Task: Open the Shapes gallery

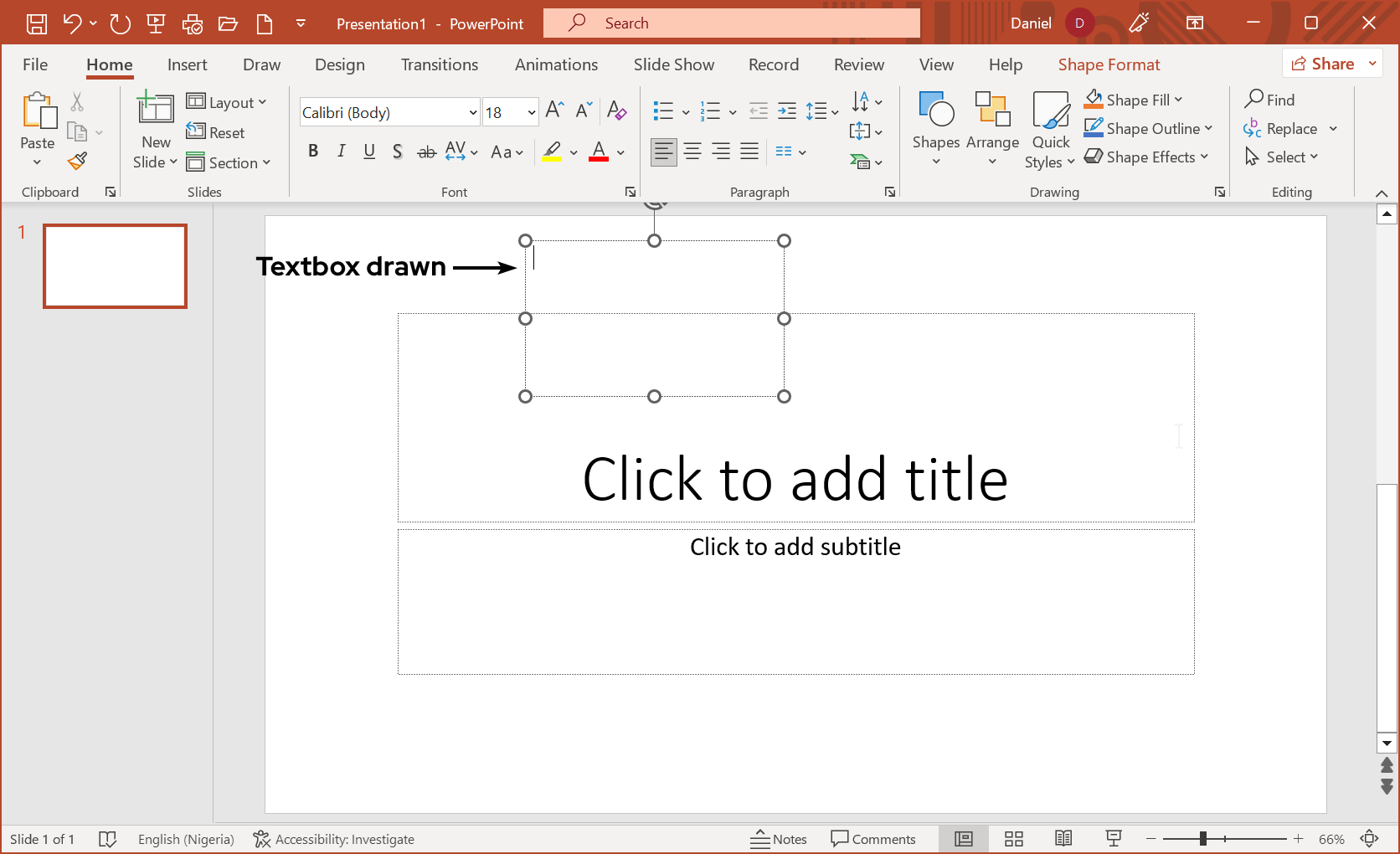Action: coord(935,127)
